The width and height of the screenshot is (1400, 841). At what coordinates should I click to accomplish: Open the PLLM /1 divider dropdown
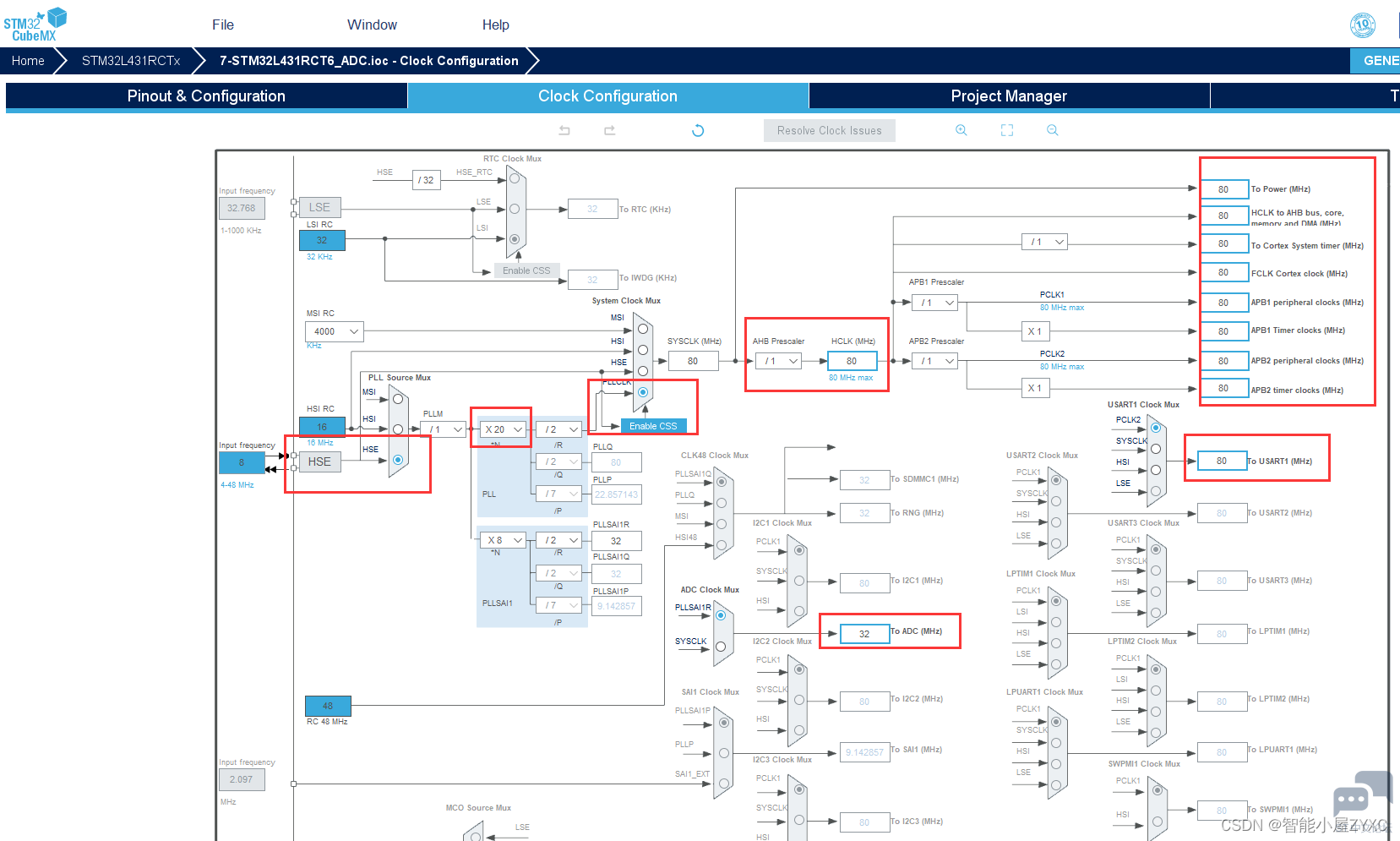pos(444,429)
